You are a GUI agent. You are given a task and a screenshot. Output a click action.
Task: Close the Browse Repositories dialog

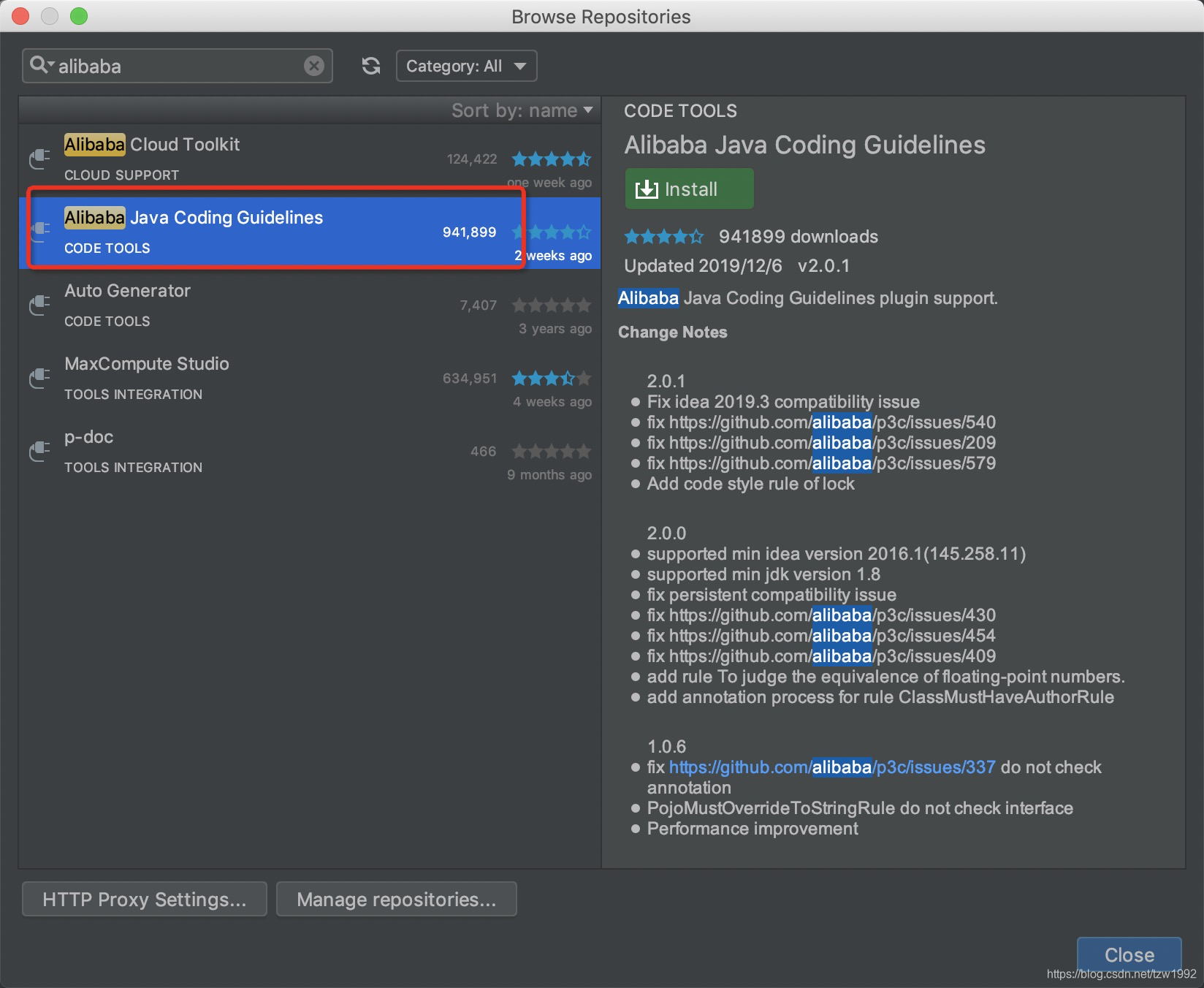tap(1129, 954)
